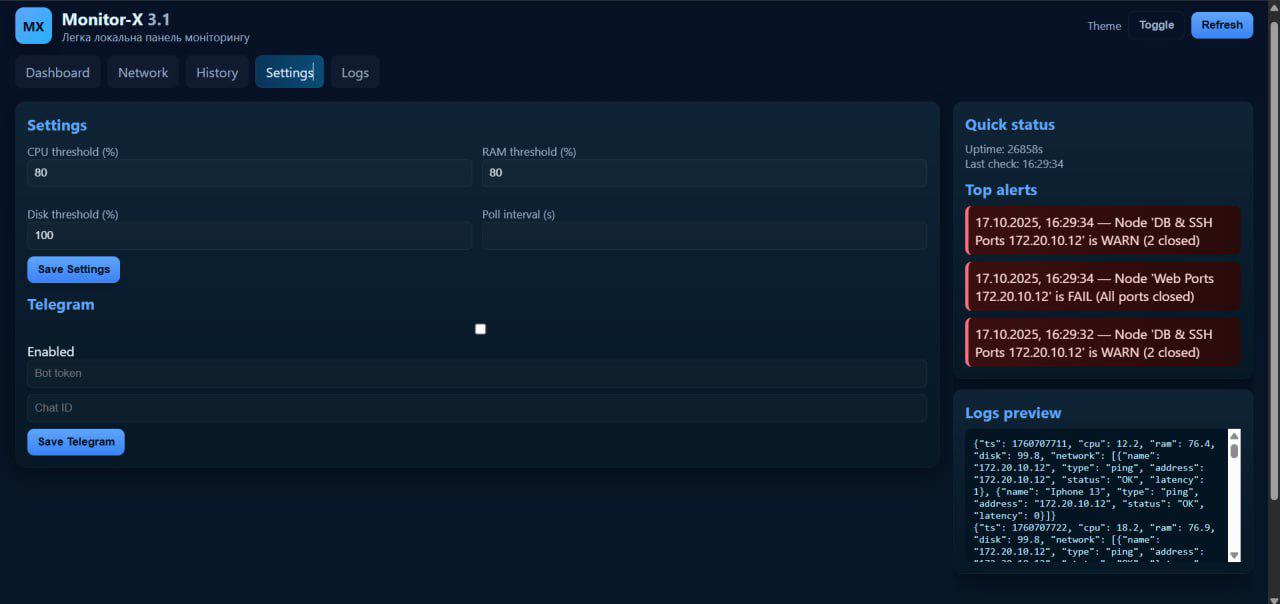Click the 'Logs preview' heading
Screen dimensions: 1280x604
[x=1013, y=413]
